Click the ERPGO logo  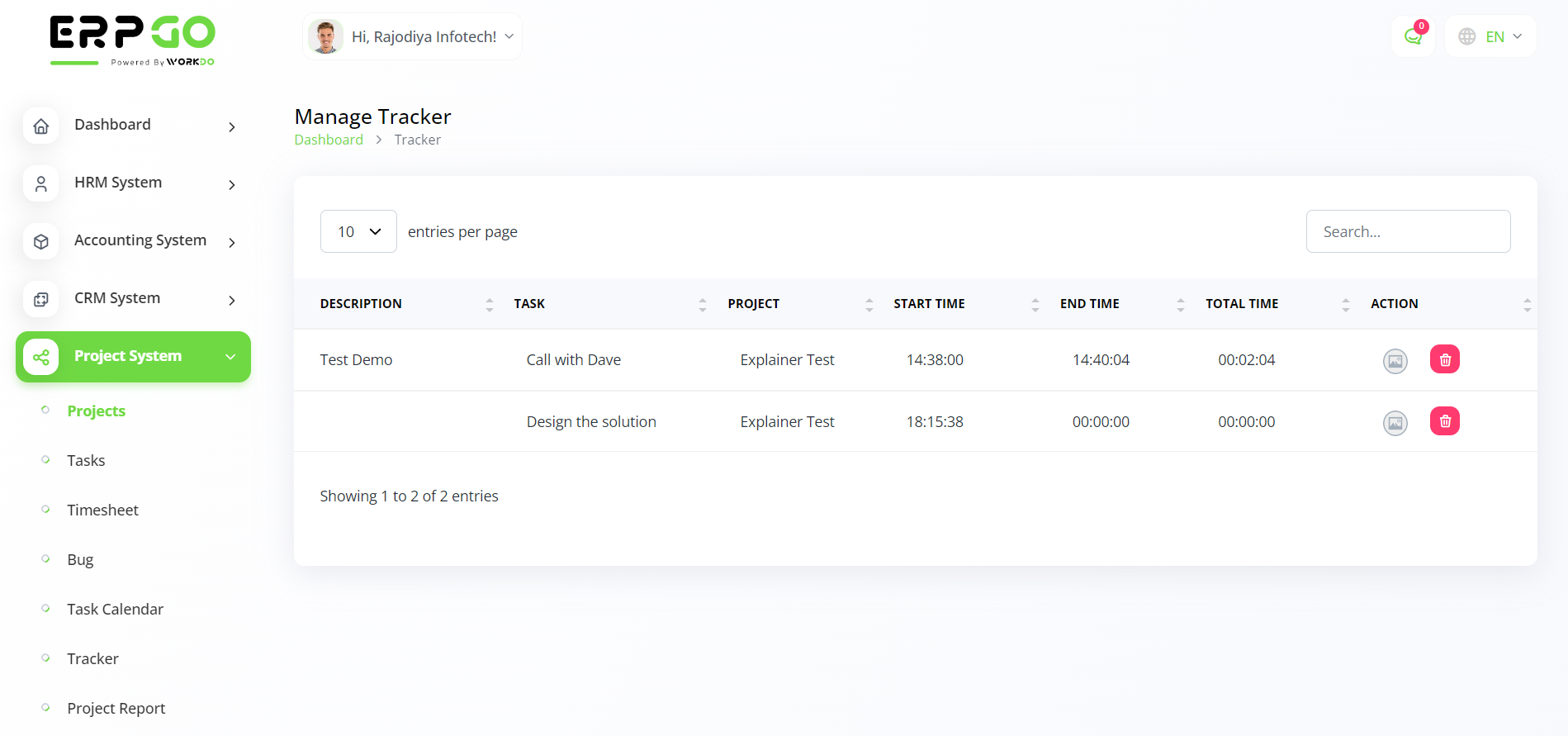coord(132,40)
